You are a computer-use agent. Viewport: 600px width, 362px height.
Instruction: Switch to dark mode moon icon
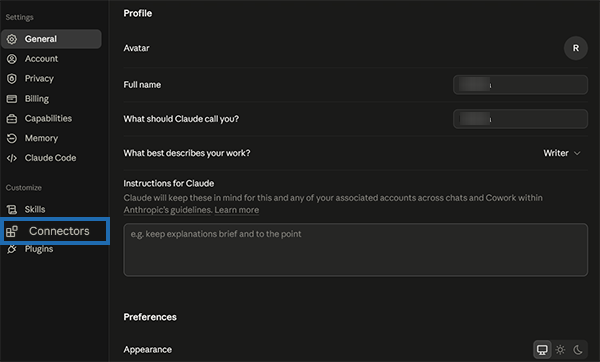click(578, 349)
